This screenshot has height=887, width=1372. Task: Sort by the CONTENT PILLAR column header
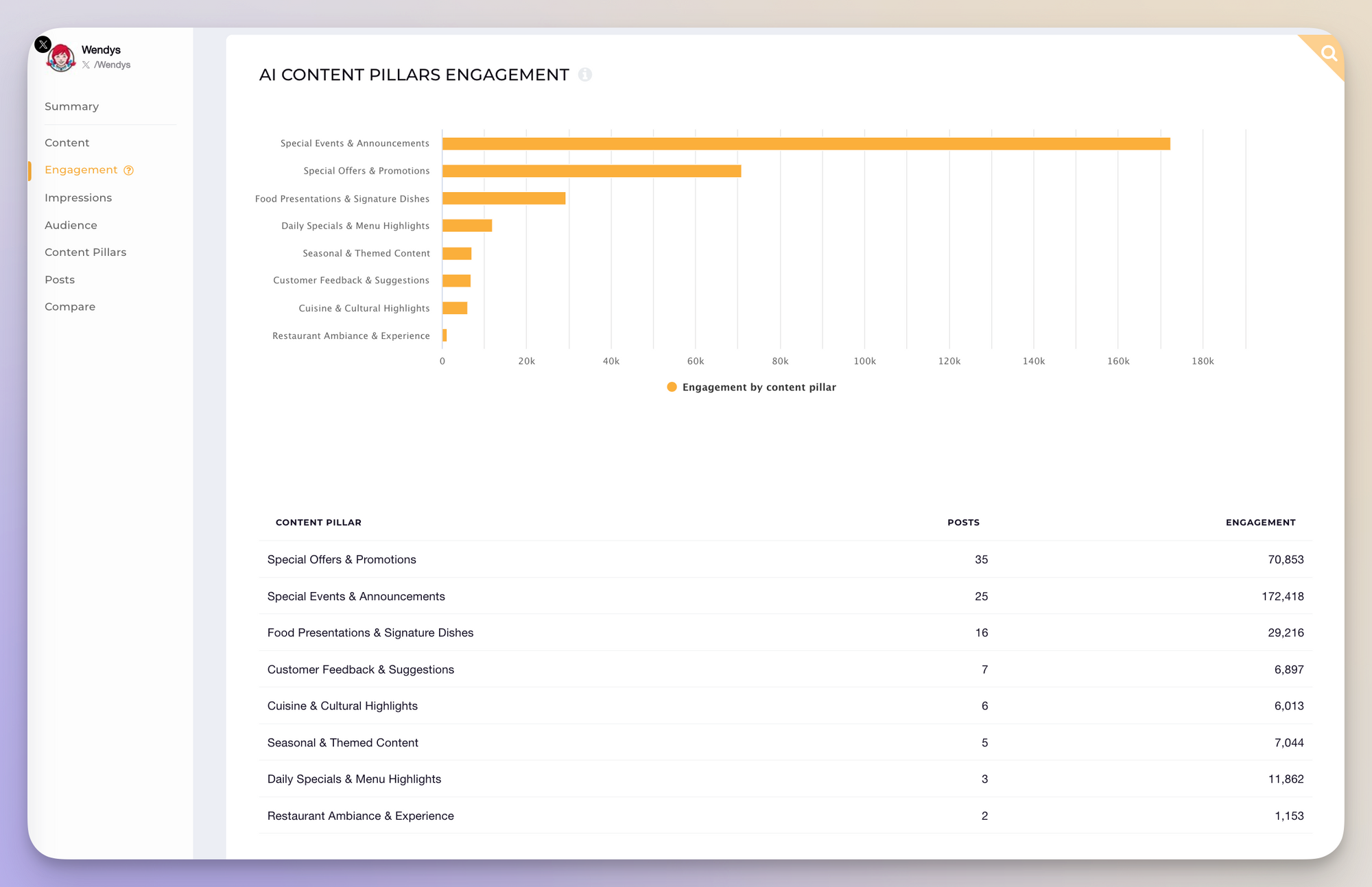tap(318, 523)
